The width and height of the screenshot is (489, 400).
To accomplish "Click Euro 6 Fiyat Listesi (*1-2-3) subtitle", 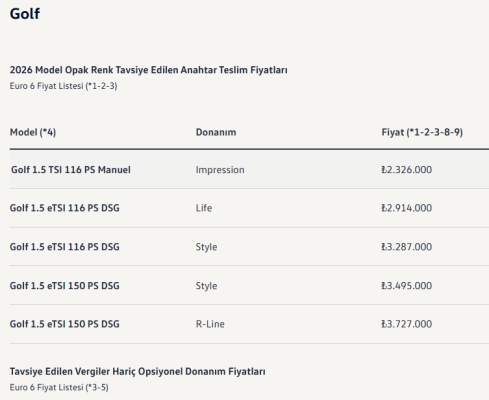I will click(x=63, y=86).
